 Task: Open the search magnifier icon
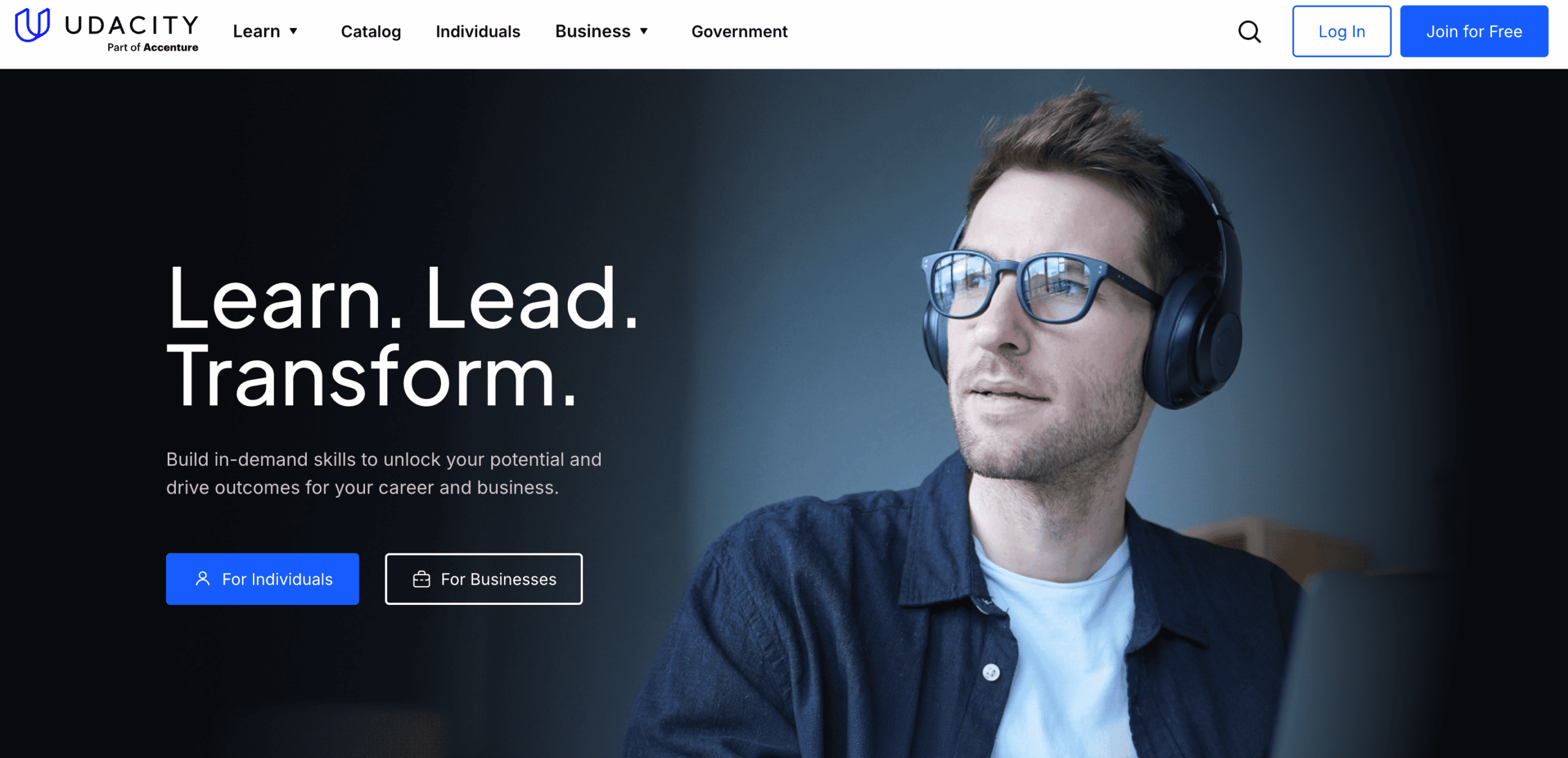[x=1249, y=32]
